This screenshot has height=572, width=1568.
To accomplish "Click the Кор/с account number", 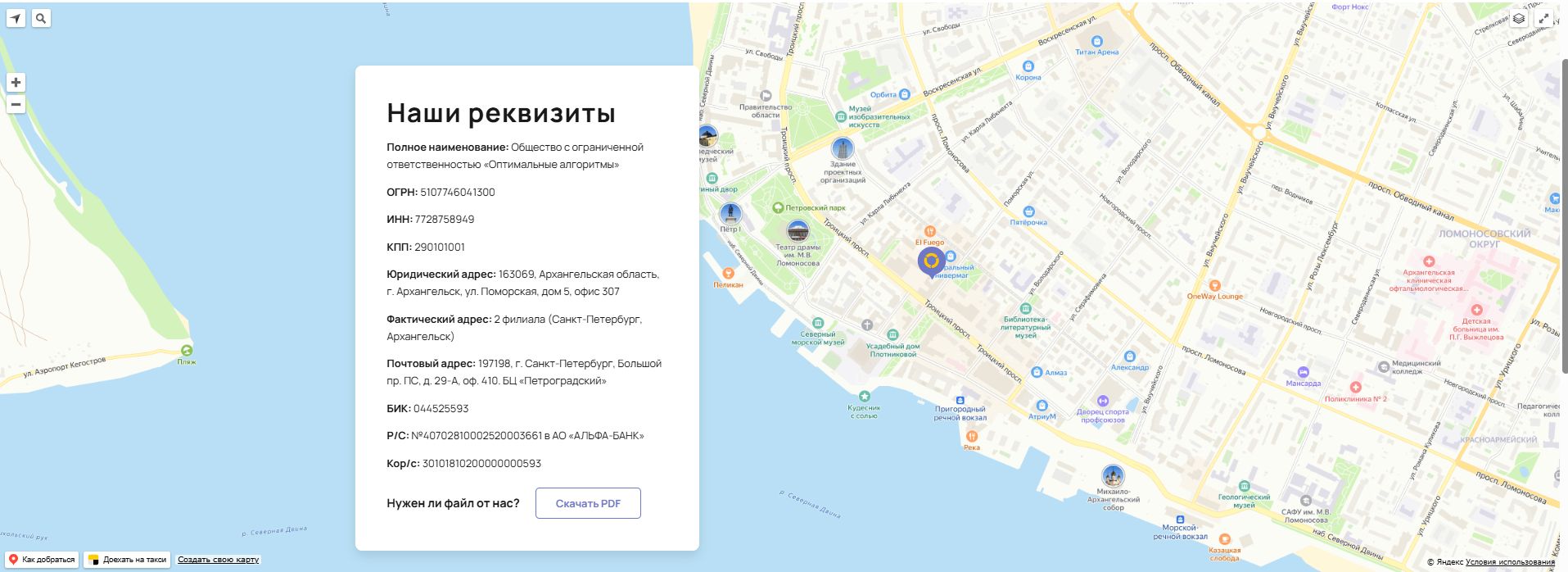I will 481,463.
